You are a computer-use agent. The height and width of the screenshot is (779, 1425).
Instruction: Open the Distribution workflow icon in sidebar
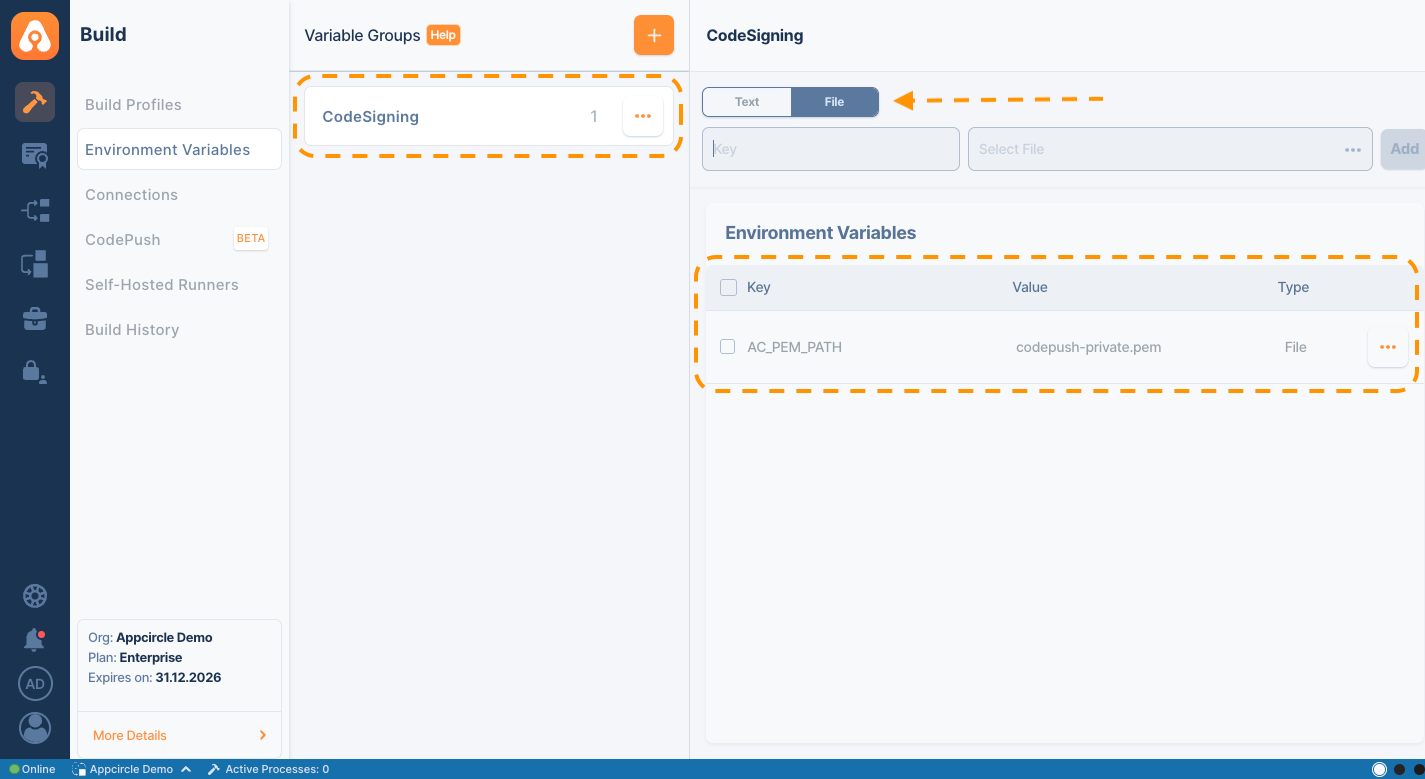tap(35, 210)
